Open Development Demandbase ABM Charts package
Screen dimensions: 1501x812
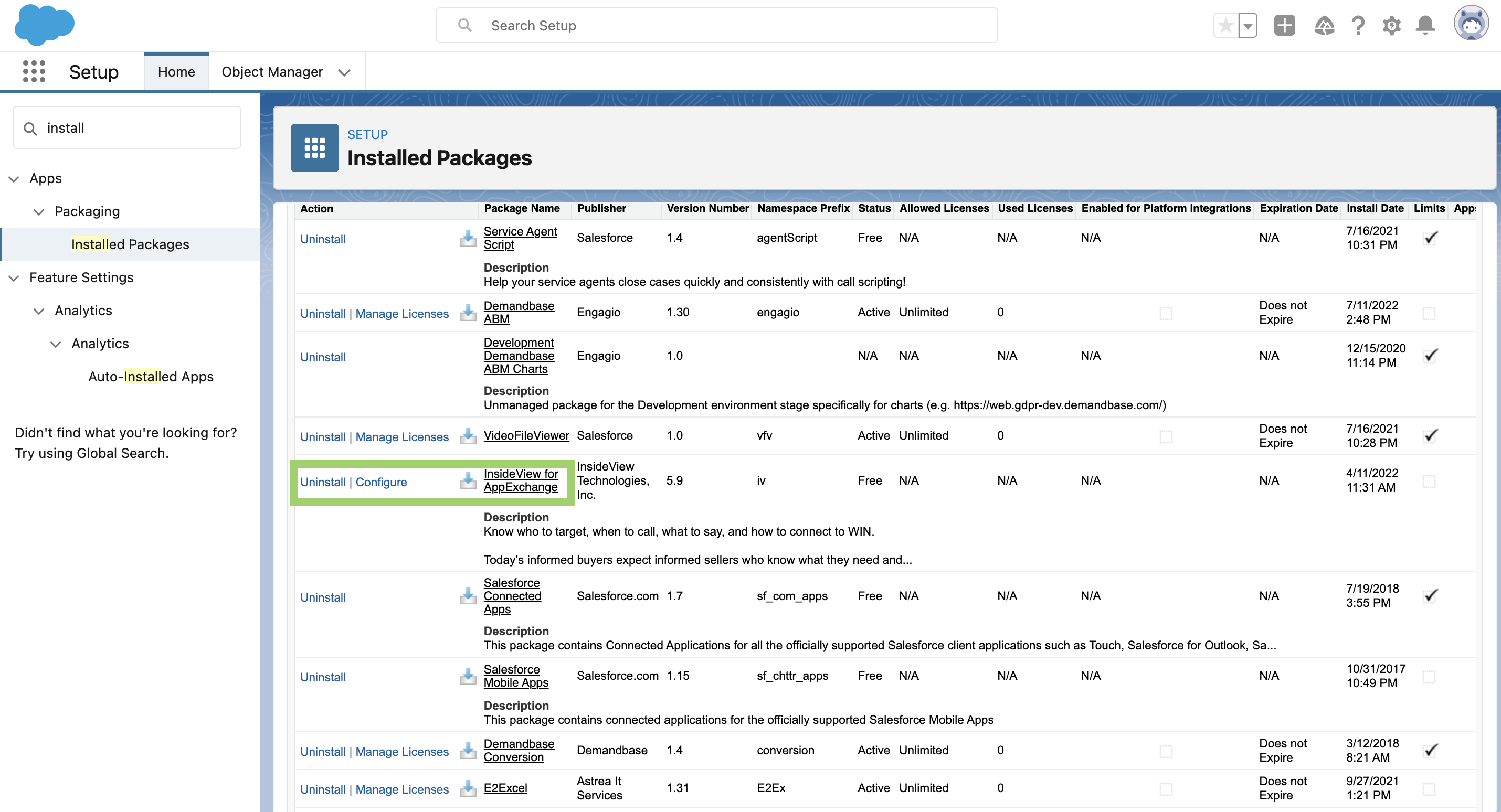[519, 356]
